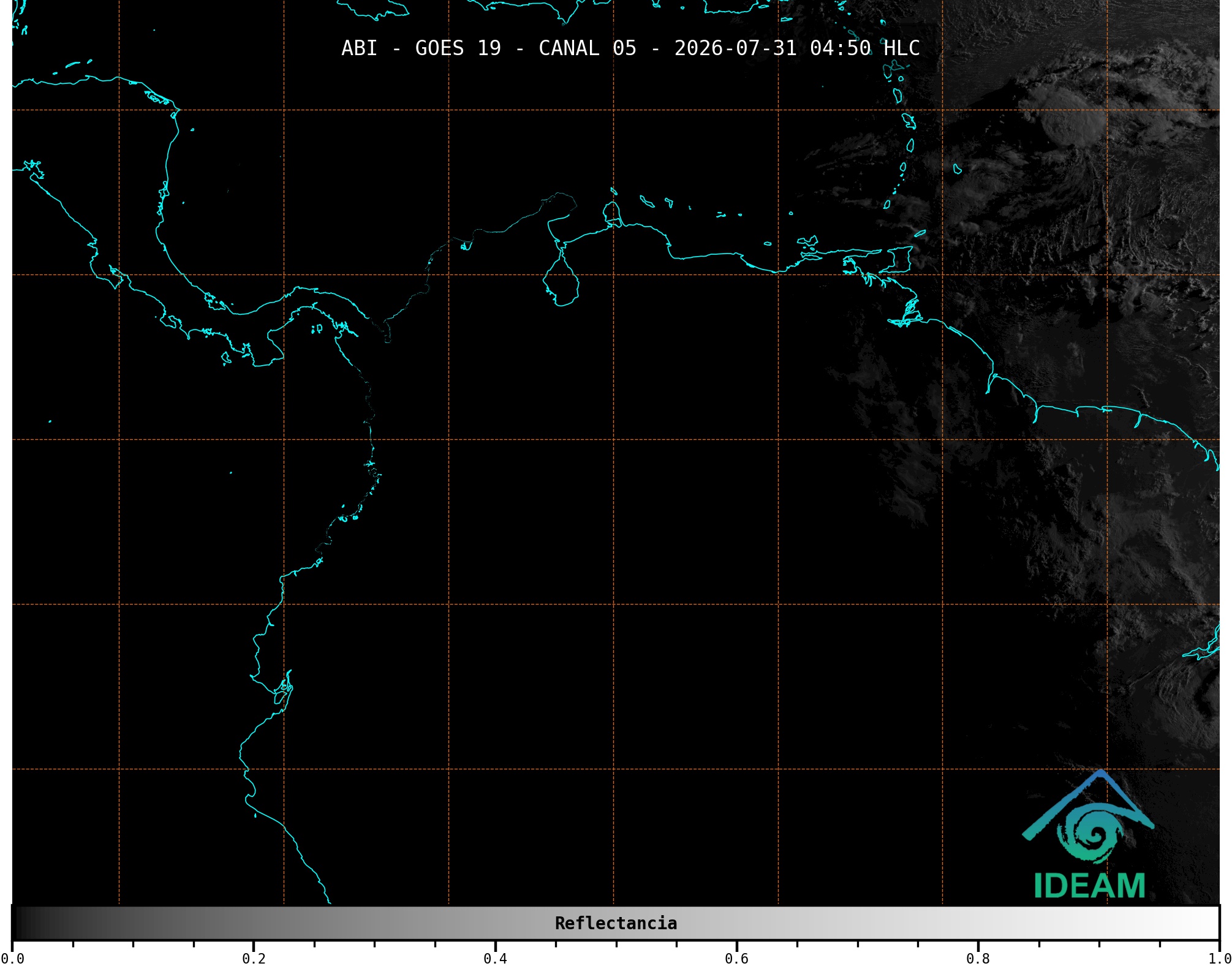This screenshot has height=966, width=1232.
Task: Click the '0.2' colorbar tick label
Action: [254, 959]
